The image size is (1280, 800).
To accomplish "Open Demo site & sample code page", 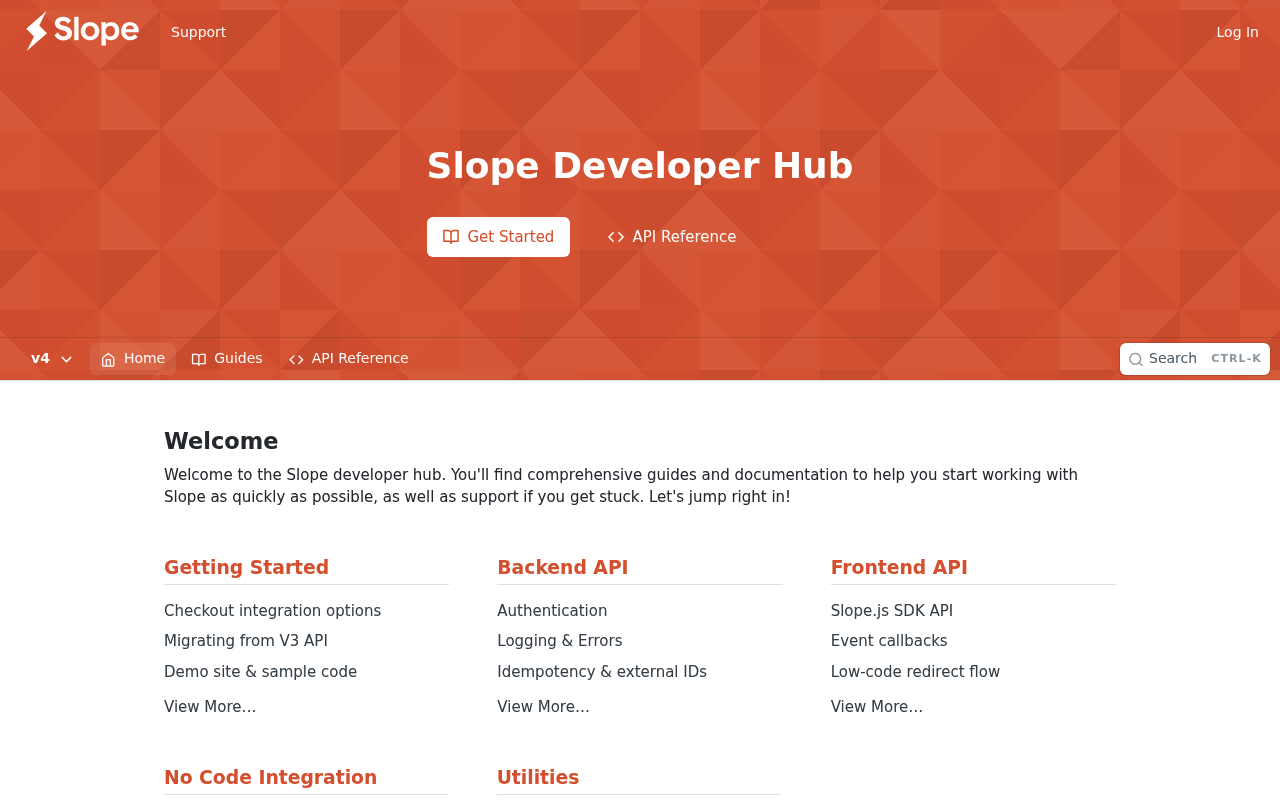I will pyautogui.click(x=260, y=672).
